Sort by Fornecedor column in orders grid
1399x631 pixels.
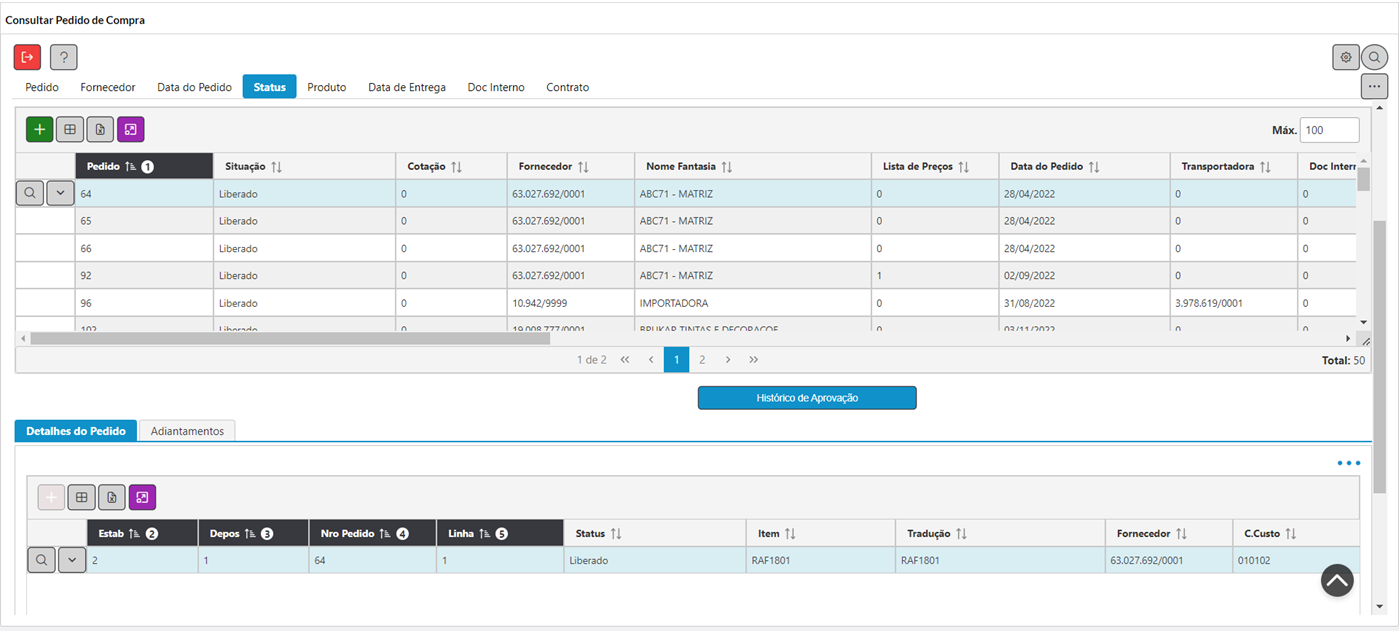coord(570,166)
